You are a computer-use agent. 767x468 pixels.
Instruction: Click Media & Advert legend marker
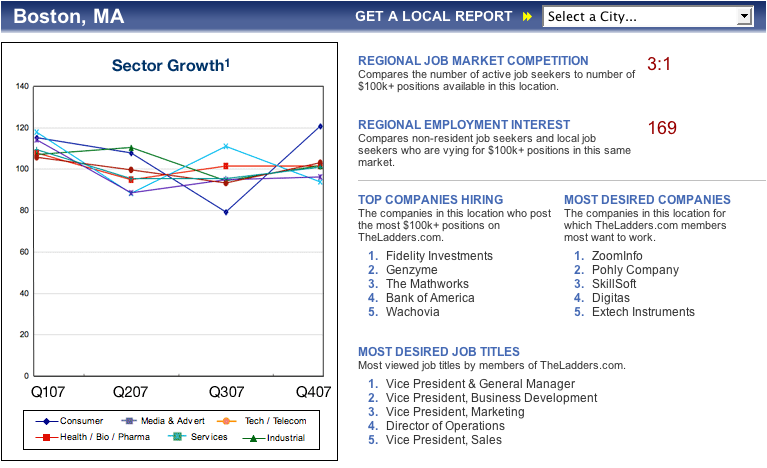129,421
